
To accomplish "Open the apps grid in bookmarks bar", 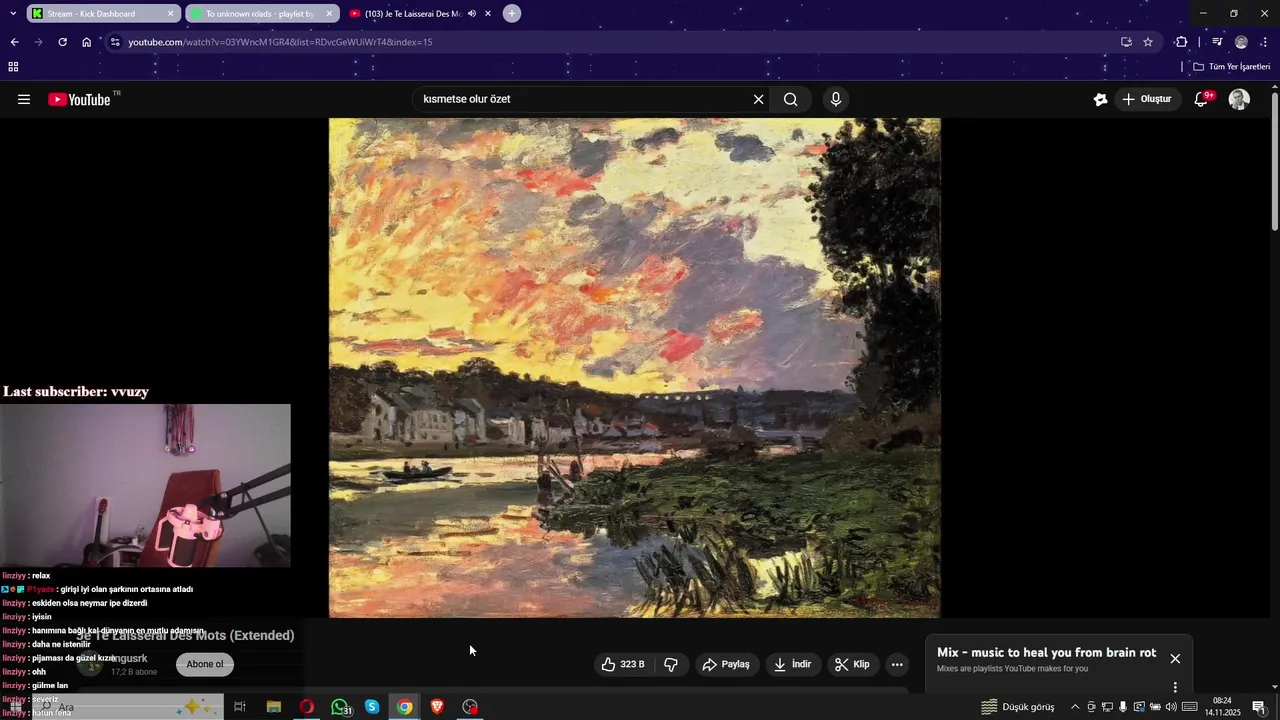I will click(13, 67).
